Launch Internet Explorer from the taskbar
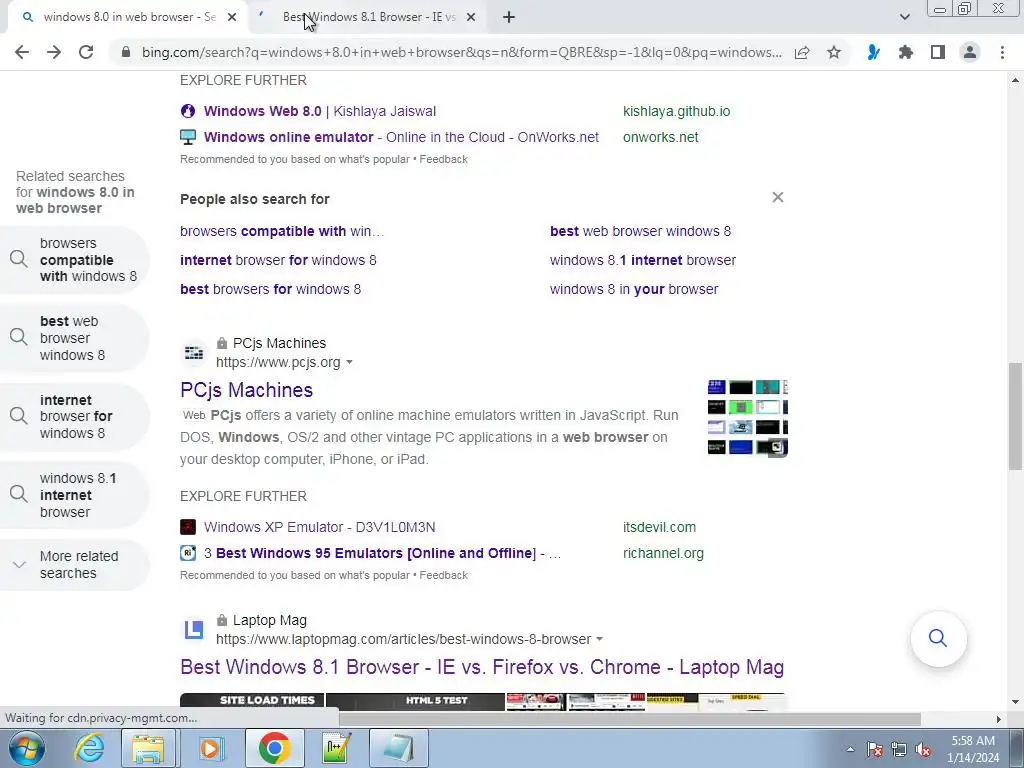Screen dimensions: 1024x768 tap(89, 748)
